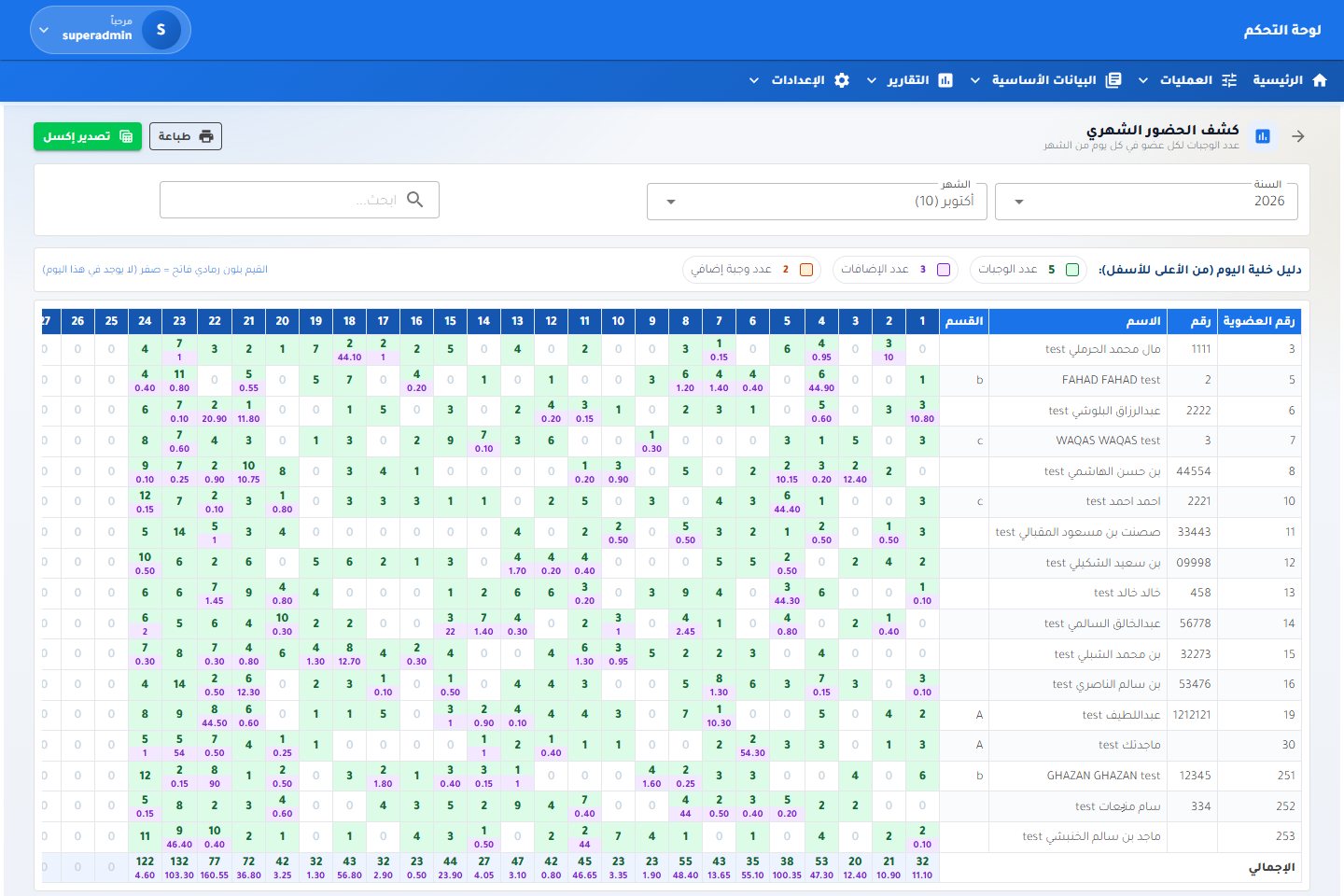
Task: Click the الإجمالي totals row label
Action: click(1271, 867)
